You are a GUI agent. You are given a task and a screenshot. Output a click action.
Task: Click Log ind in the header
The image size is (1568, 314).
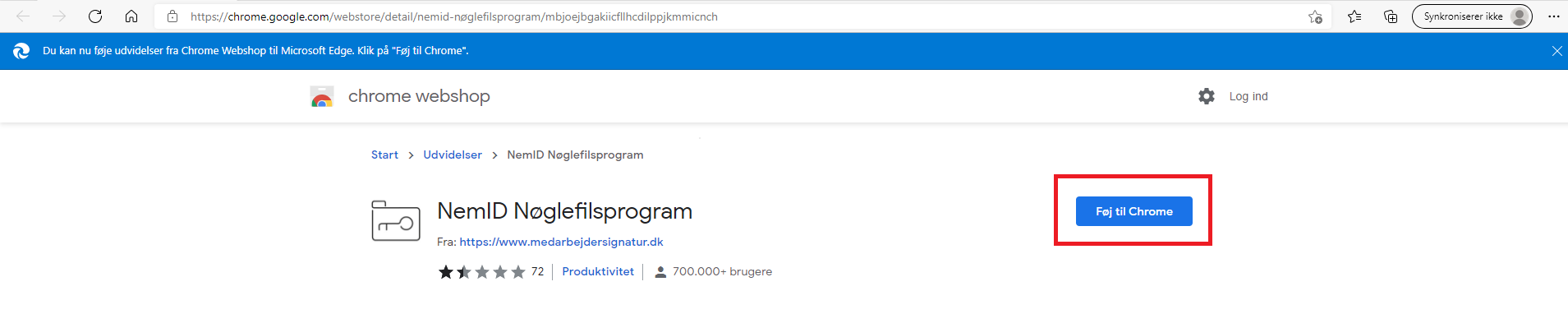coord(1248,96)
